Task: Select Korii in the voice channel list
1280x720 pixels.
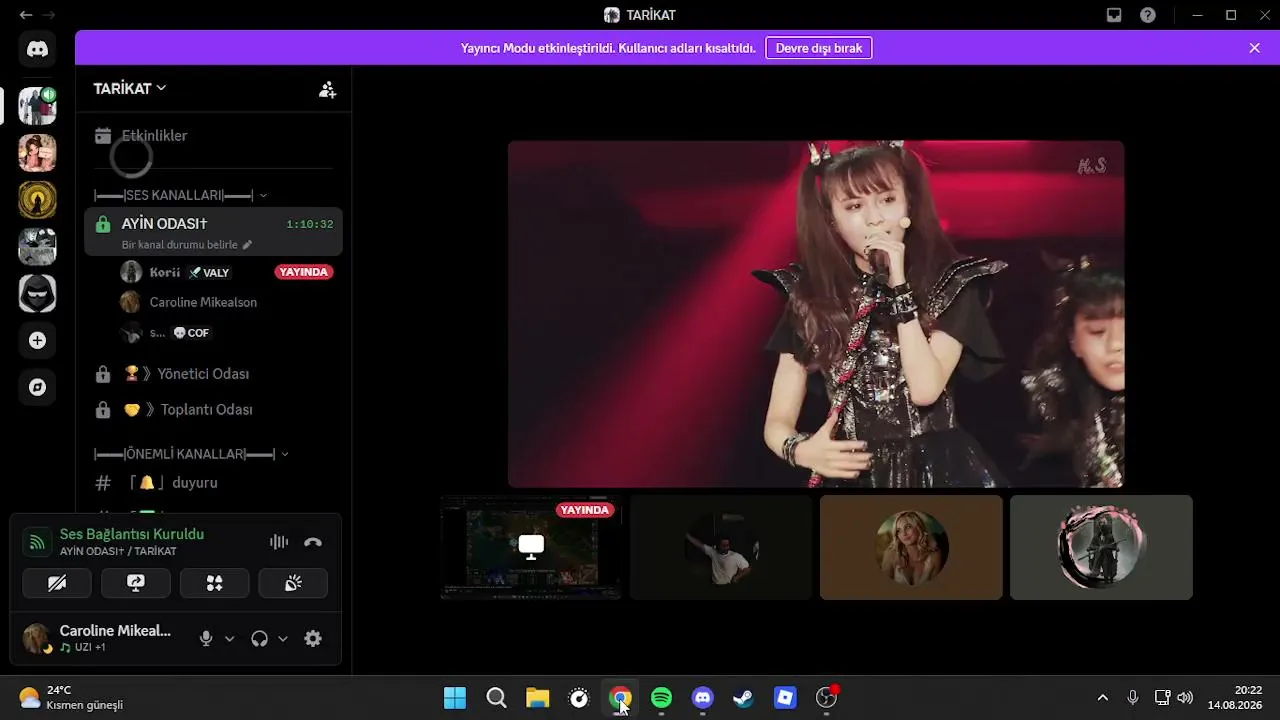Action: click(x=165, y=272)
